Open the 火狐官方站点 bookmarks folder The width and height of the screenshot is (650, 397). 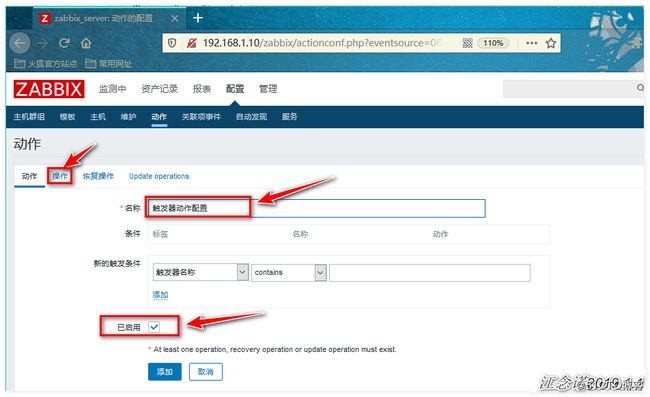46,63
